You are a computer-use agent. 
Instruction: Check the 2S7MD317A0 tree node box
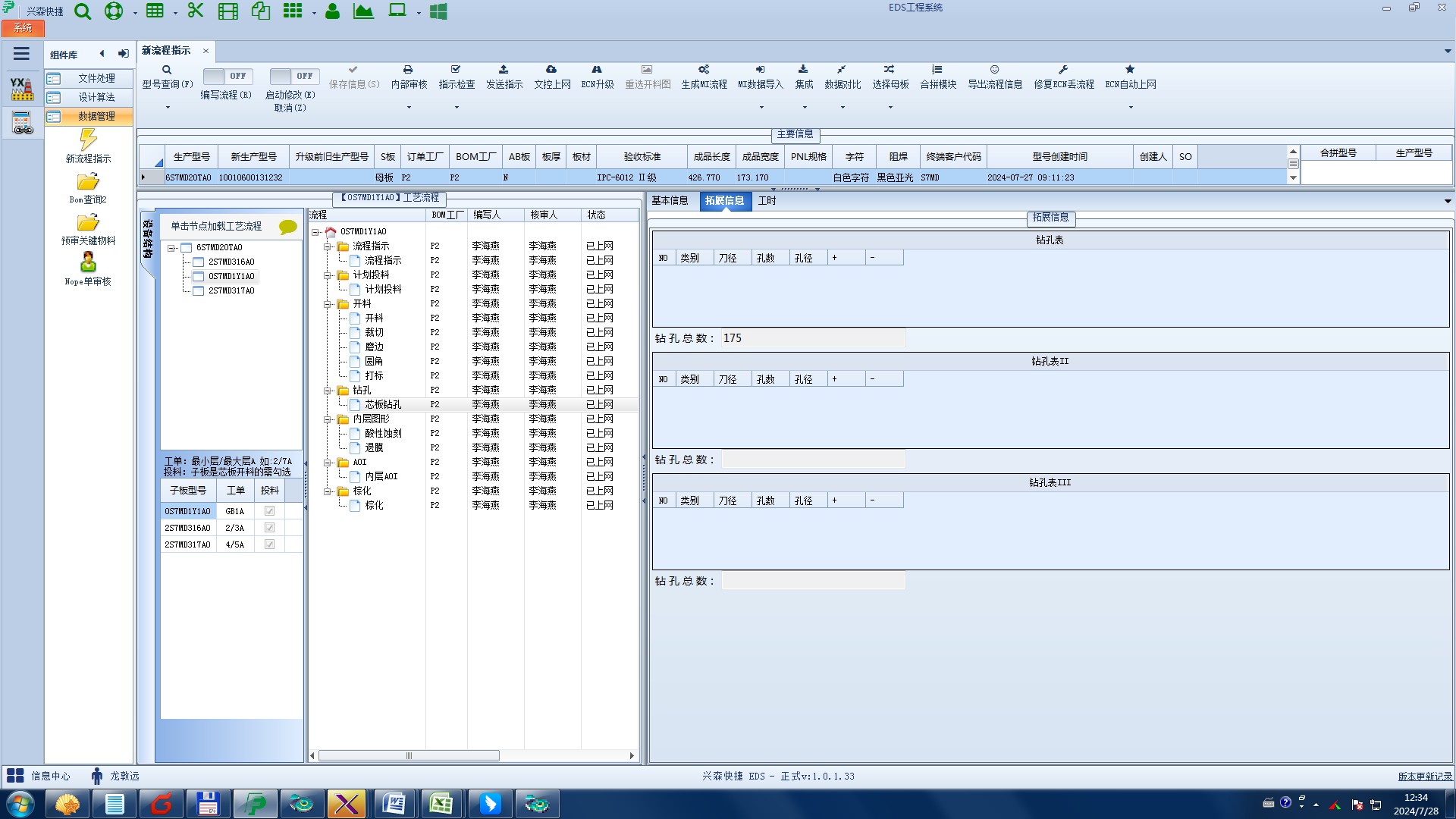199,291
